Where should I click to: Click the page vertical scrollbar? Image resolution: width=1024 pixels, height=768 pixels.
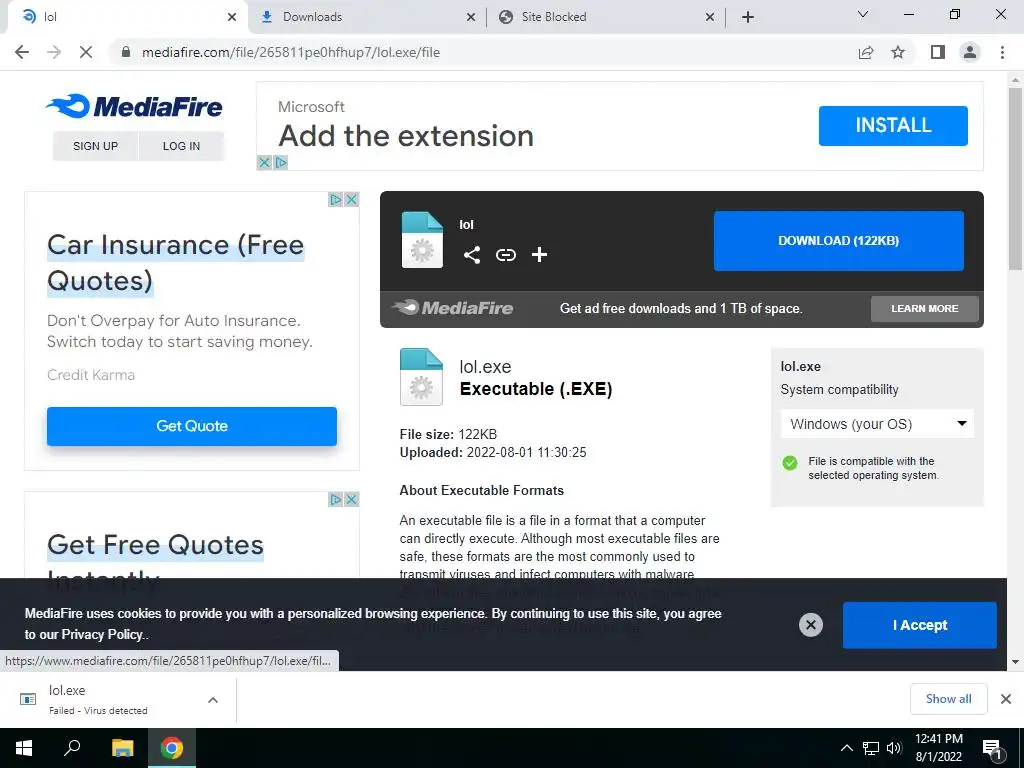[1015, 178]
